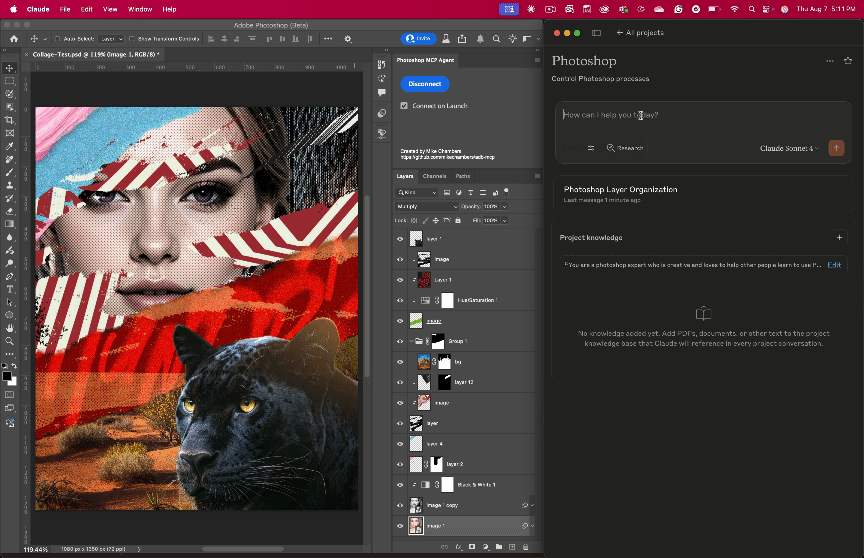Image resolution: width=864 pixels, height=558 pixels.
Task: Toggle the Connect on Launch checkbox
Action: tap(404, 105)
